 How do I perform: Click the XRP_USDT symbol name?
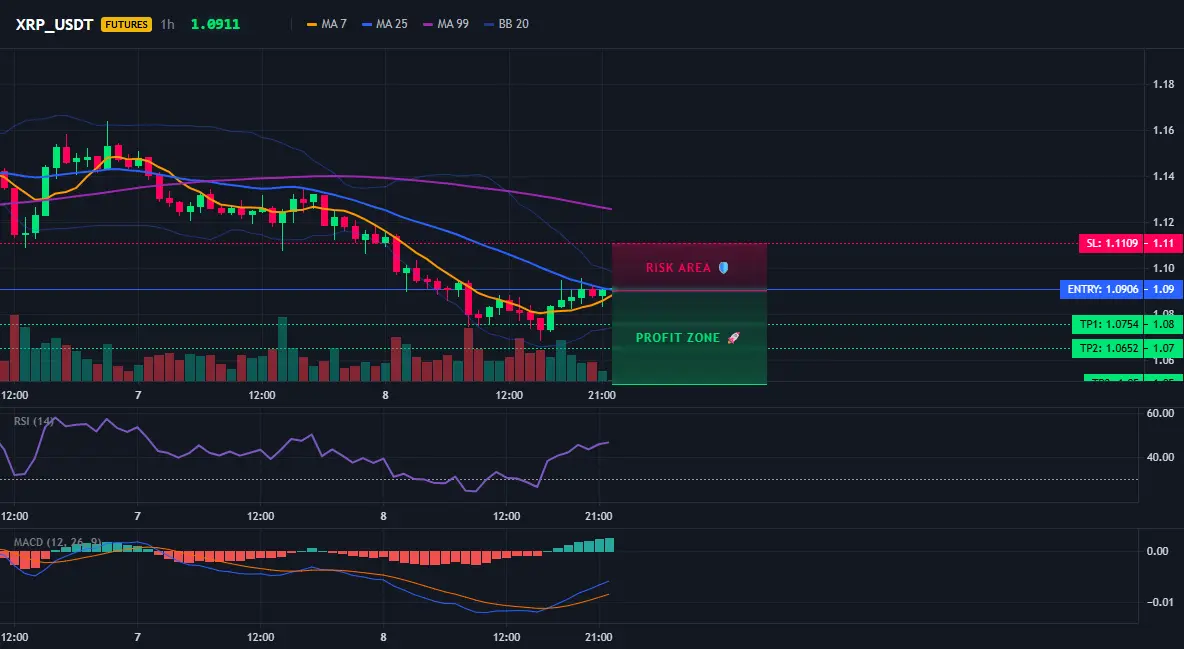pyautogui.click(x=54, y=24)
